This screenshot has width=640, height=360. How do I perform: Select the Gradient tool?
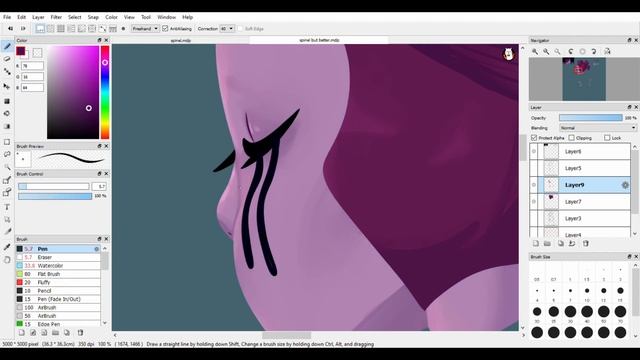(x=7, y=127)
